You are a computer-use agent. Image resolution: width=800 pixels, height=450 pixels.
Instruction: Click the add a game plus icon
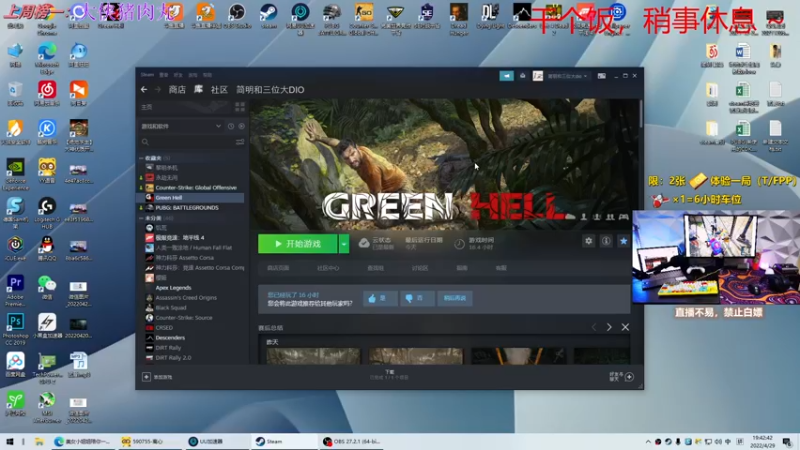146,377
